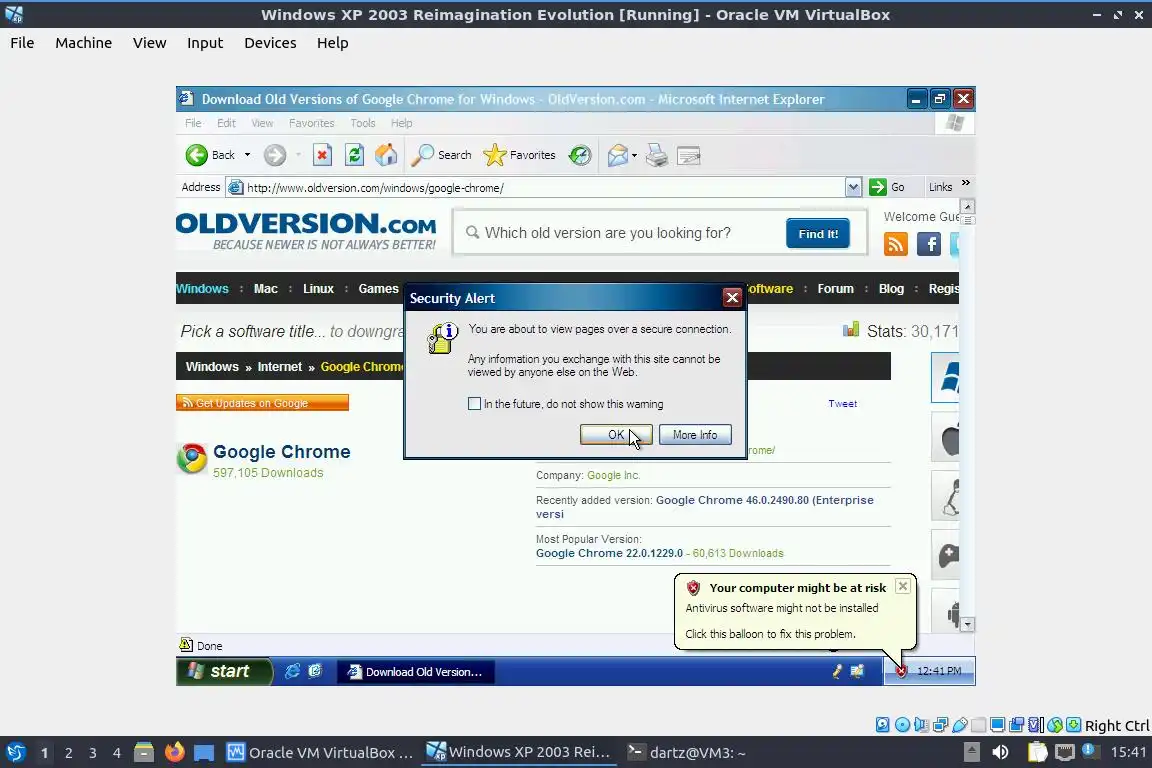Open the VirtualBox Devices menu
The width and height of the screenshot is (1152, 768).
pyautogui.click(x=270, y=43)
